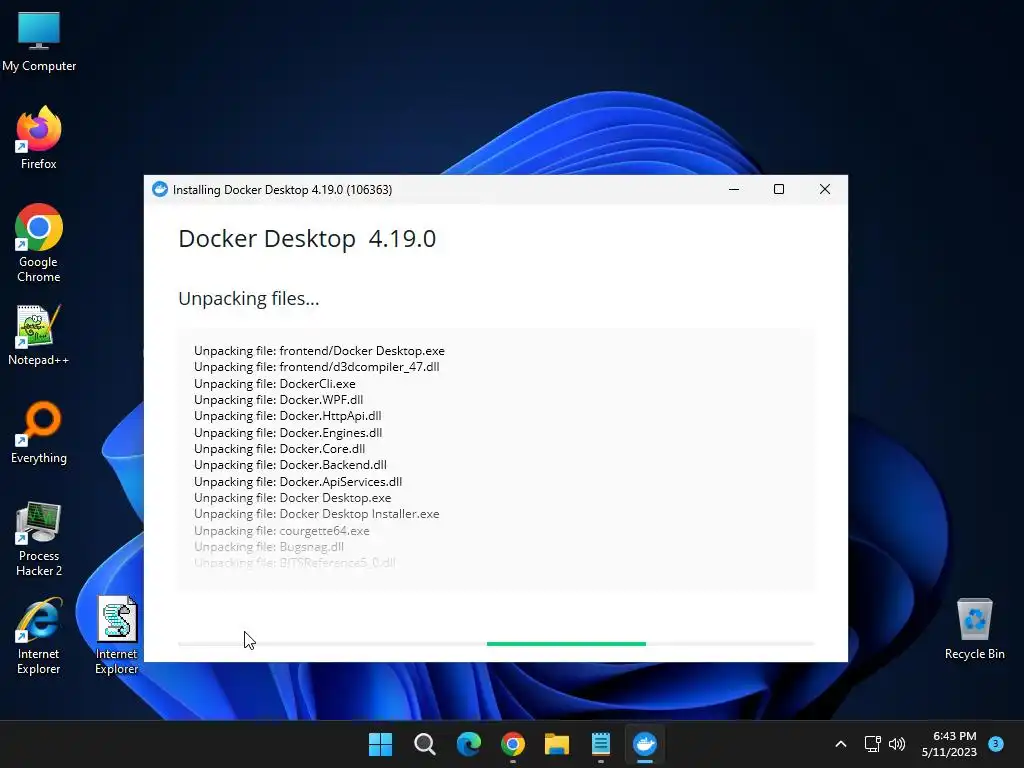
Task: Open the volume speaker tray icon
Action: tap(897, 744)
